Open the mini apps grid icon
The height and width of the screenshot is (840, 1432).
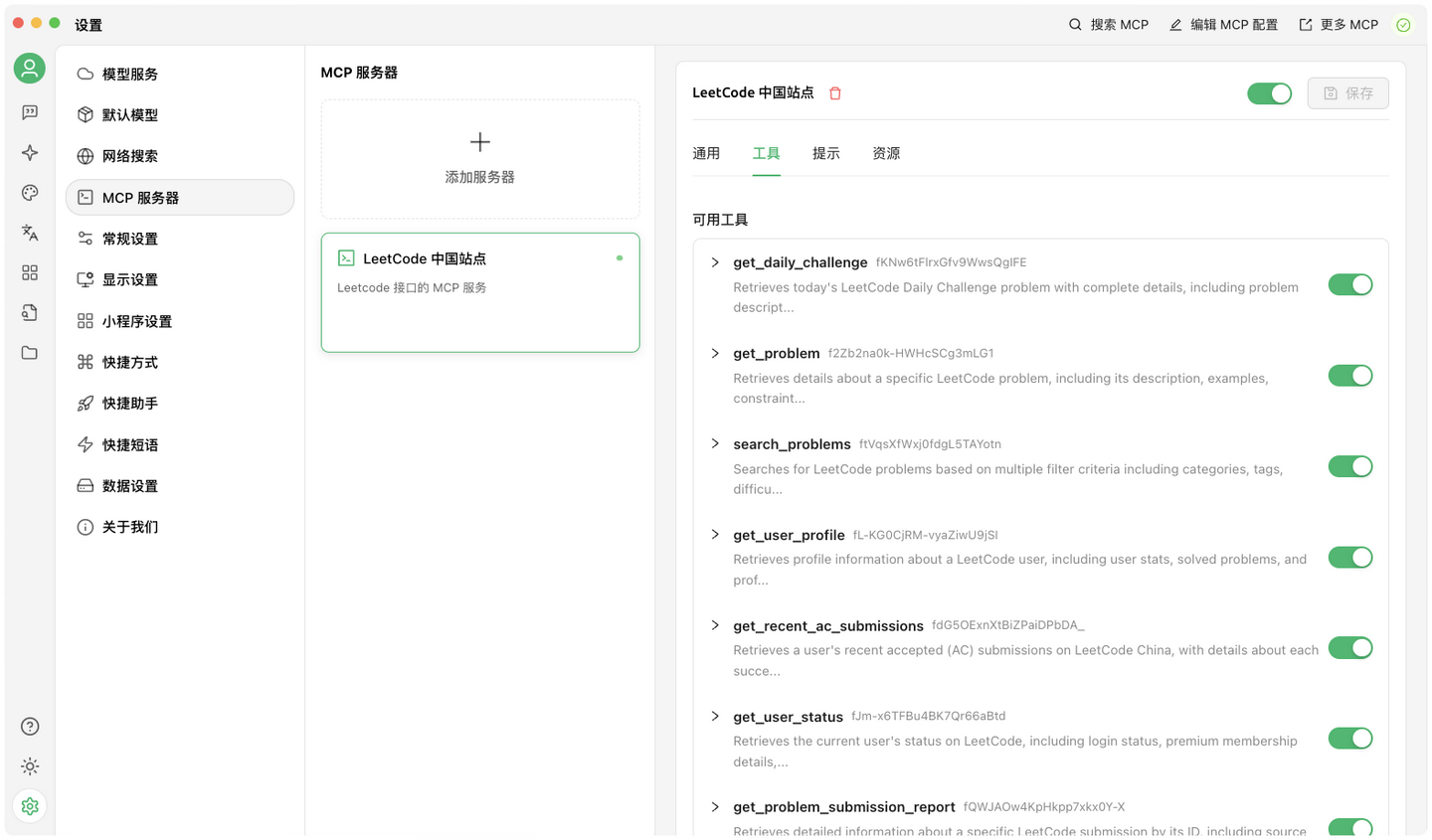click(29, 272)
